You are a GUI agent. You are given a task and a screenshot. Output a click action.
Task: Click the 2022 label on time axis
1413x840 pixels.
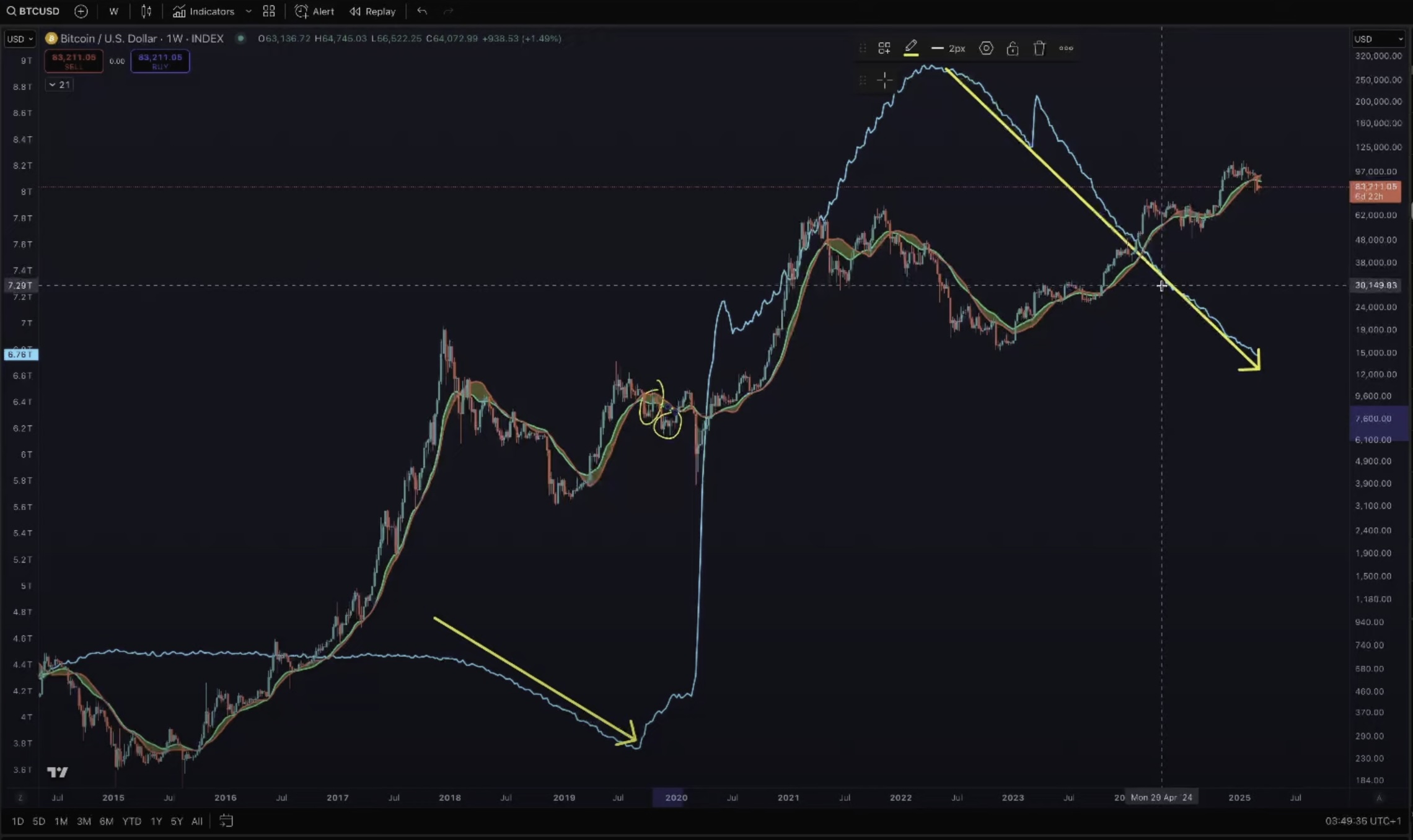[x=901, y=798]
